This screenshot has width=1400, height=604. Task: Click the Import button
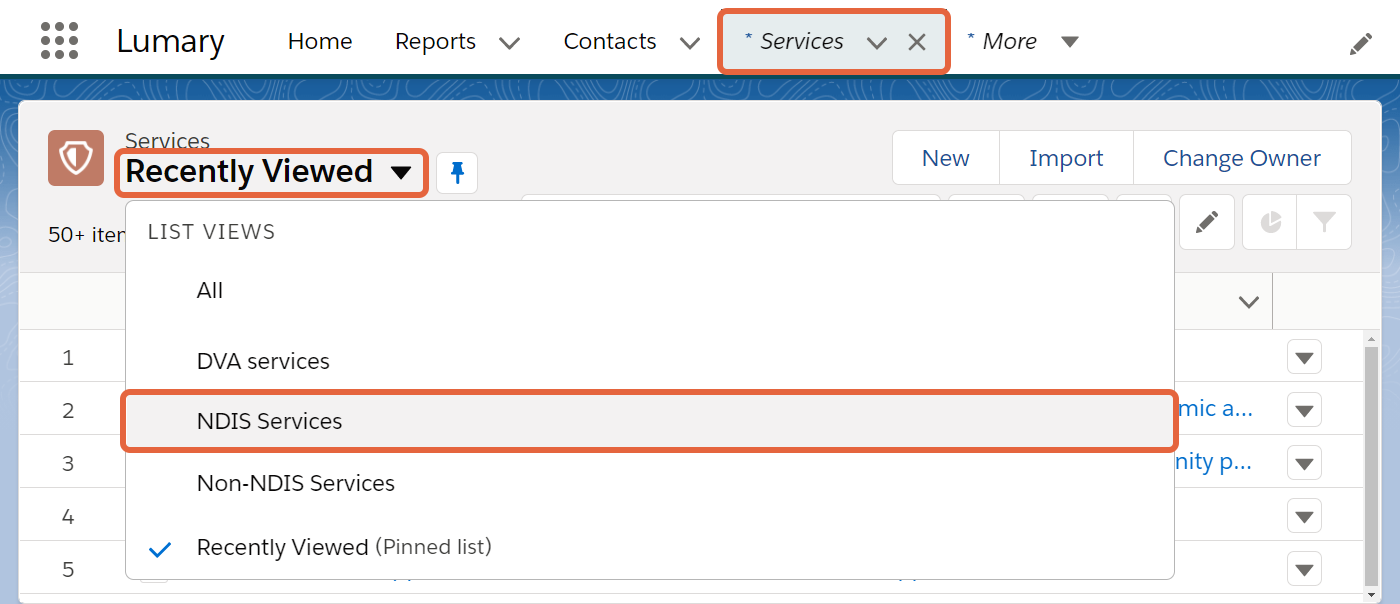(x=1066, y=158)
